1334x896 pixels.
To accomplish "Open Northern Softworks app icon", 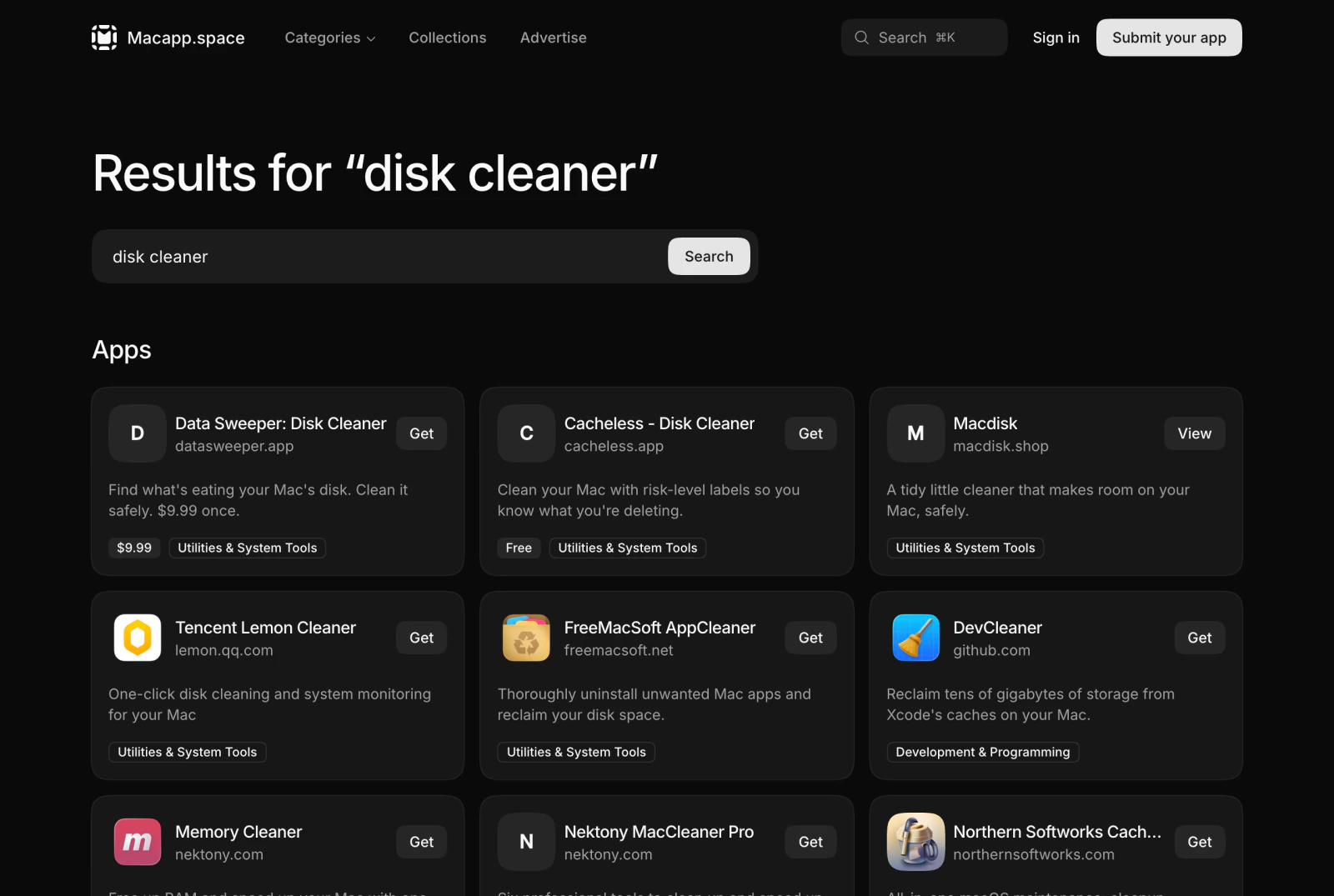I will pyautogui.click(x=915, y=842).
